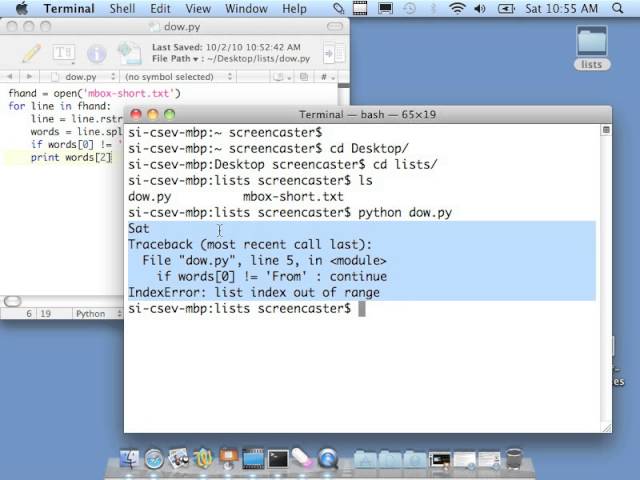Open the Python language selector in status bar
Screen dimensions: 640x480
click(x=96, y=313)
